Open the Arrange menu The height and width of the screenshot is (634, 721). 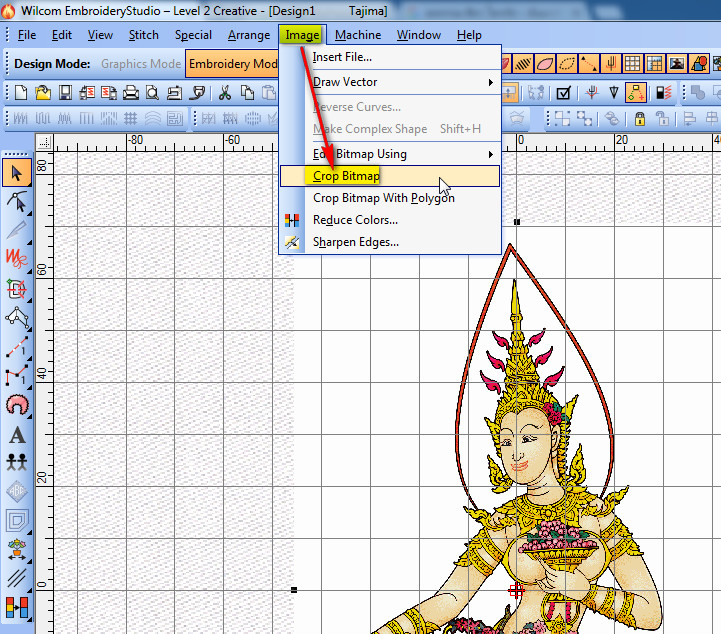point(249,35)
